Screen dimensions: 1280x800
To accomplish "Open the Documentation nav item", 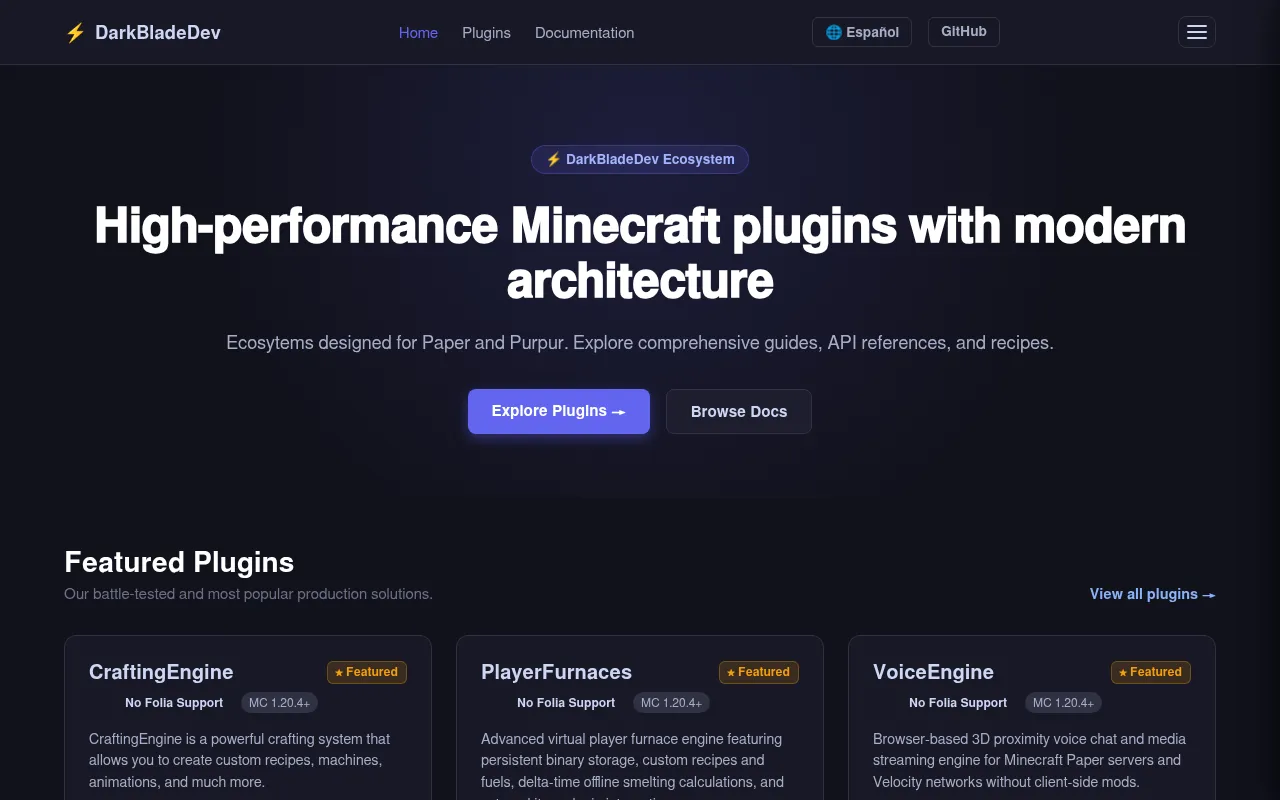I will point(584,33).
